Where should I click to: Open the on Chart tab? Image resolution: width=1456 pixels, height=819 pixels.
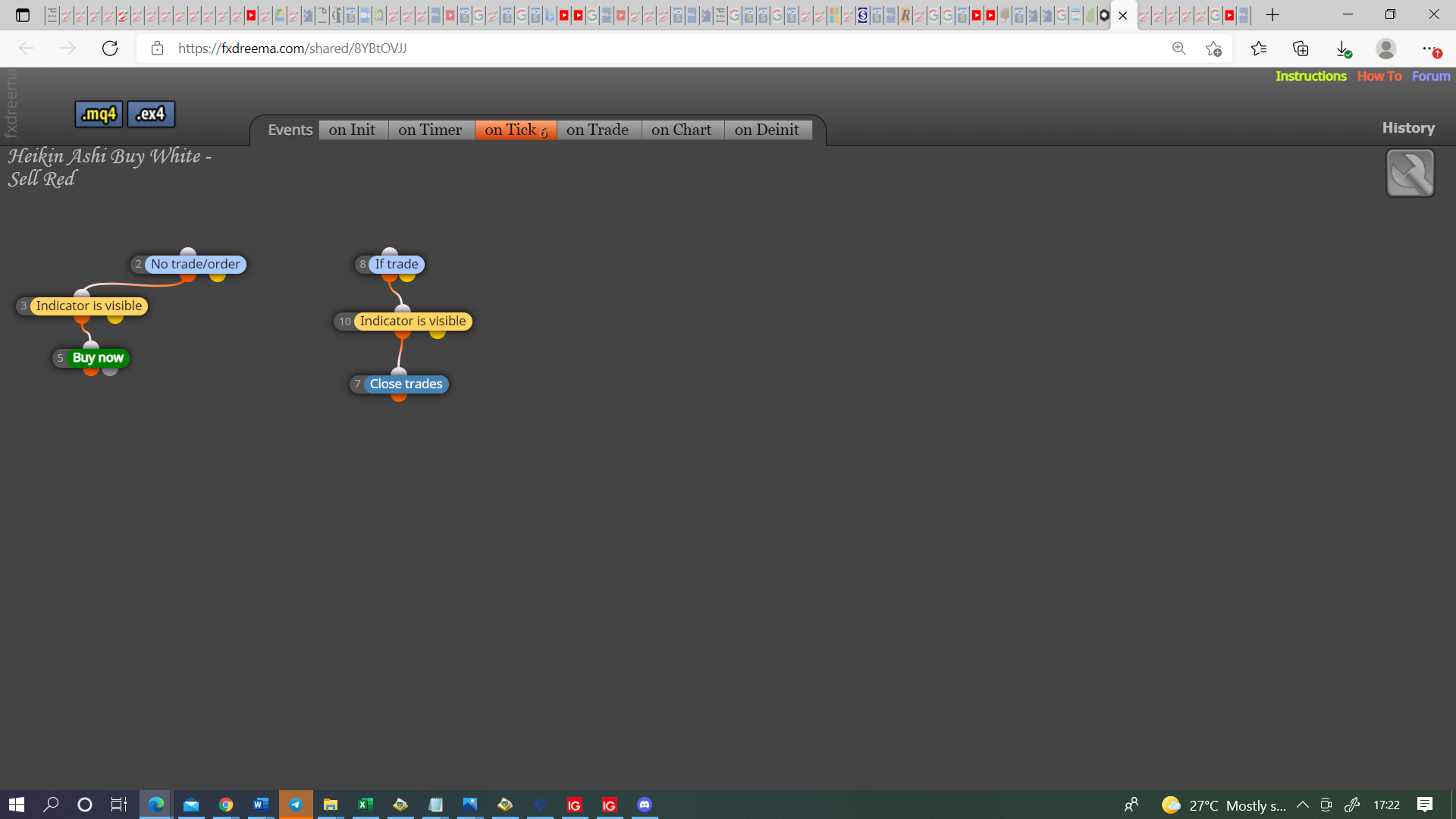682,130
